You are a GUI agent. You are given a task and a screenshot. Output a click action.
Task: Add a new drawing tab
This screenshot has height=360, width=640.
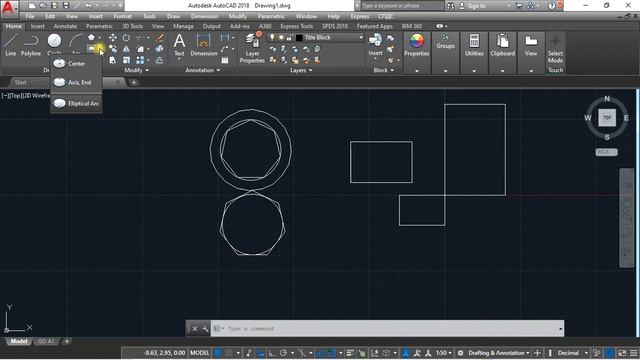tap(133, 82)
